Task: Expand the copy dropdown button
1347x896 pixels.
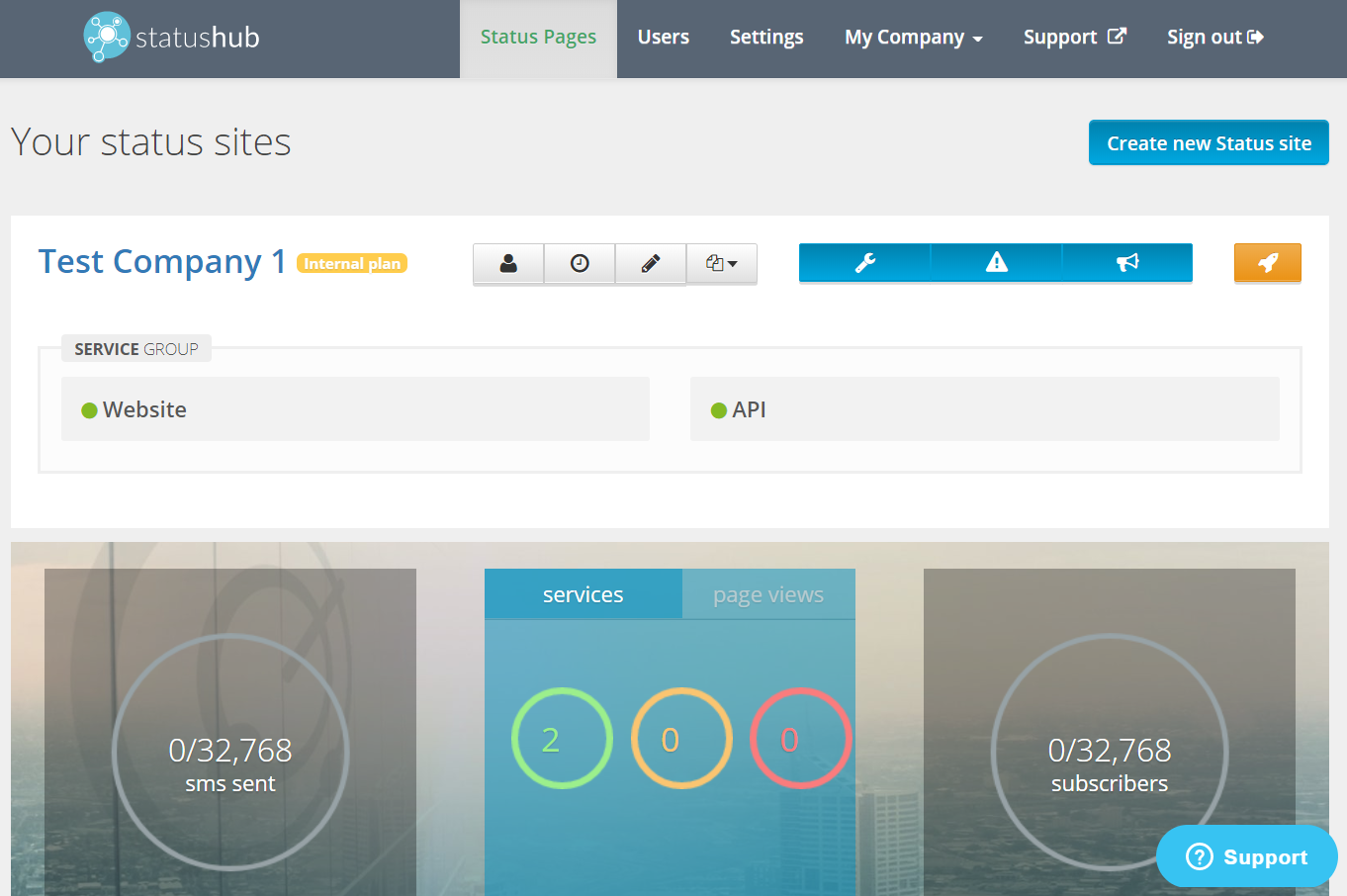Action: 722,263
